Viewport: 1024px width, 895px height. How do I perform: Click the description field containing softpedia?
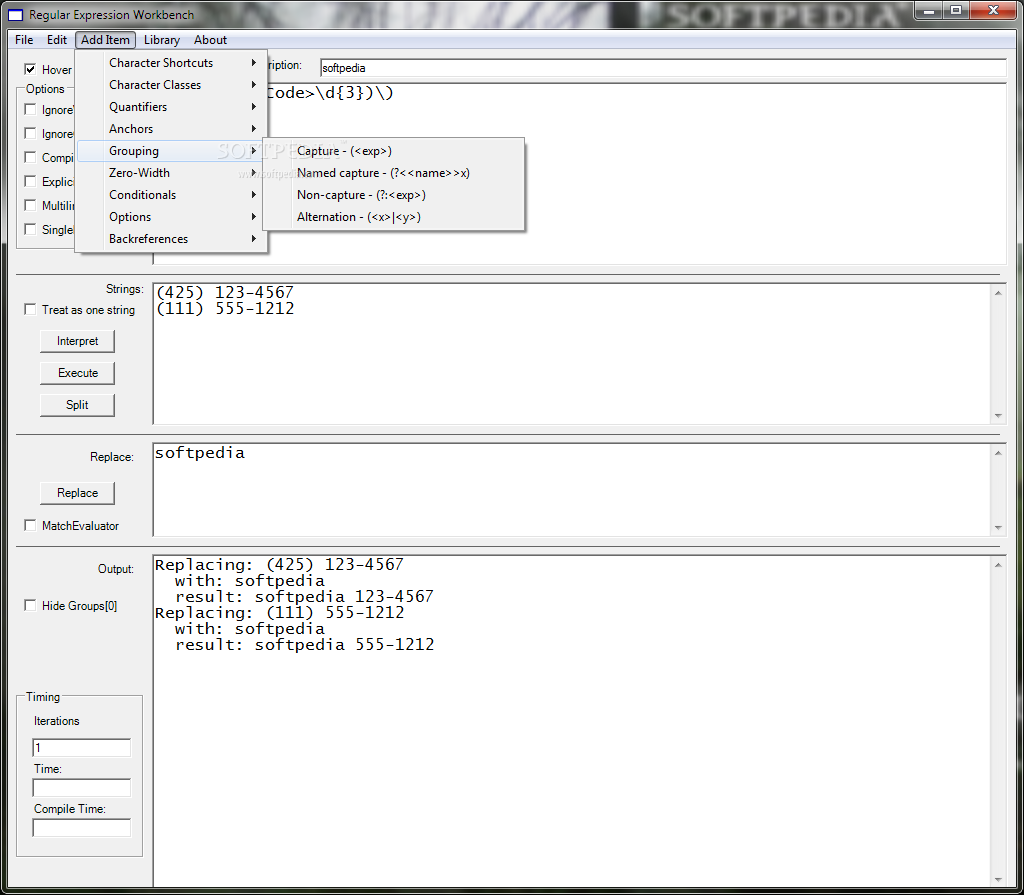663,68
